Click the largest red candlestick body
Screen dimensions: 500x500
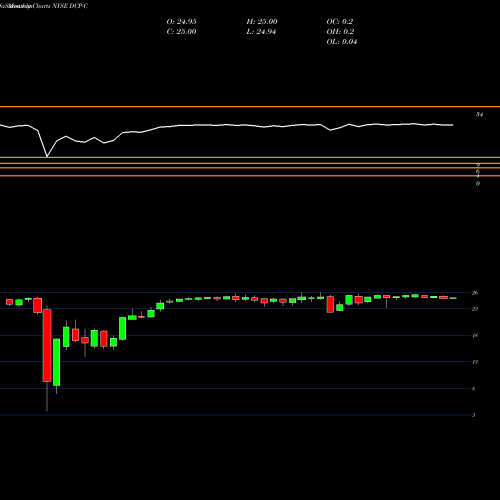(47, 345)
